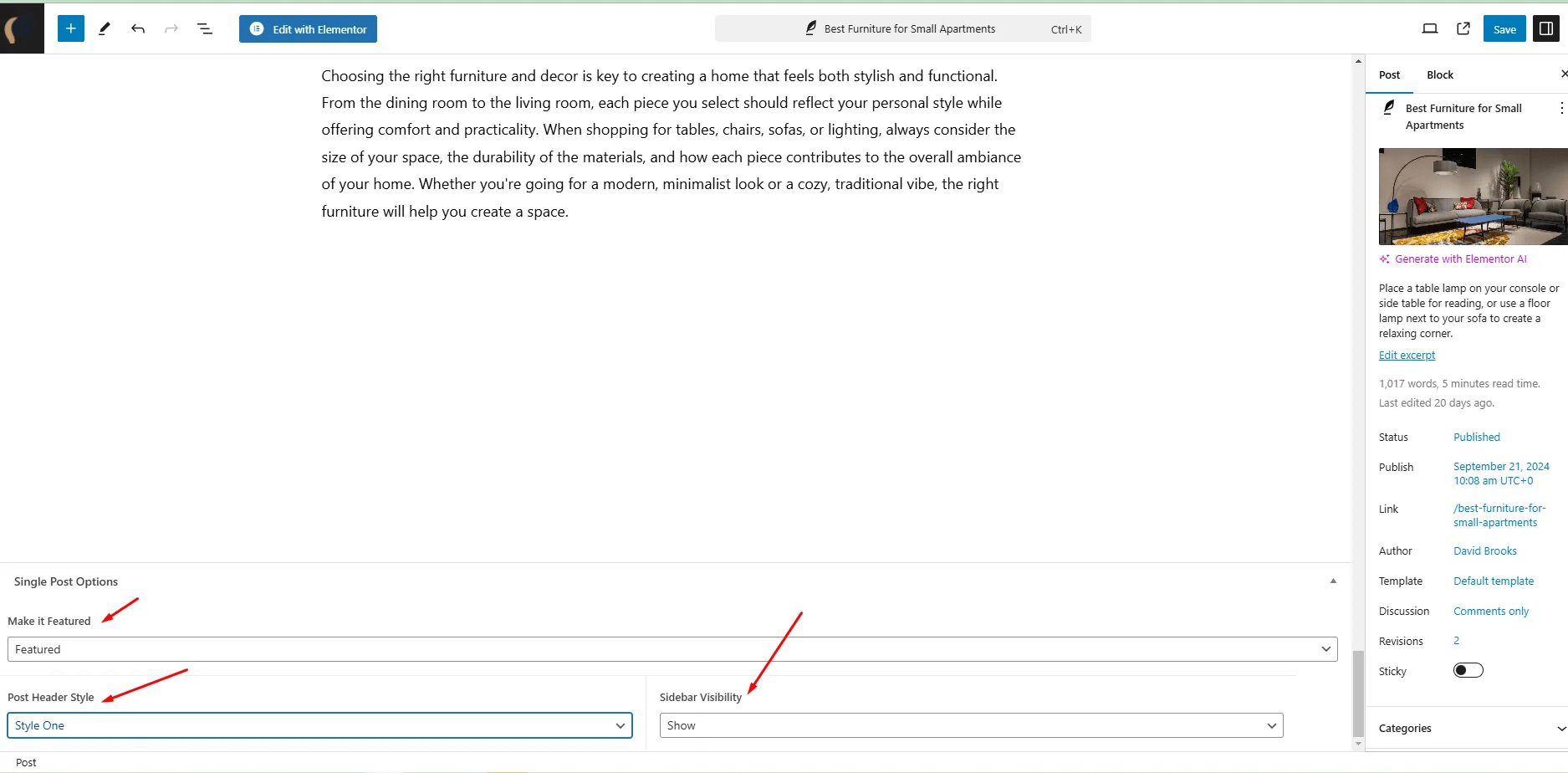Click the featured image thumbnail
The image size is (1568, 773).
pos(1473,197)
